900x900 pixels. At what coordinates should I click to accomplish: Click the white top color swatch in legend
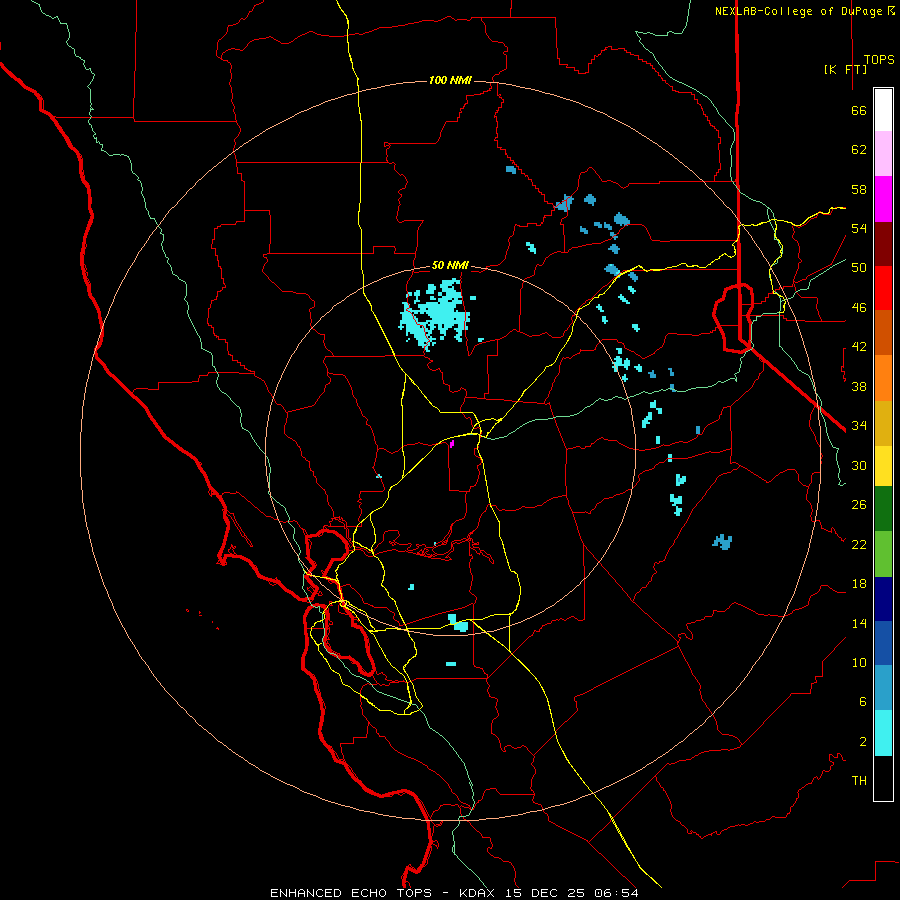click(883, 110)
